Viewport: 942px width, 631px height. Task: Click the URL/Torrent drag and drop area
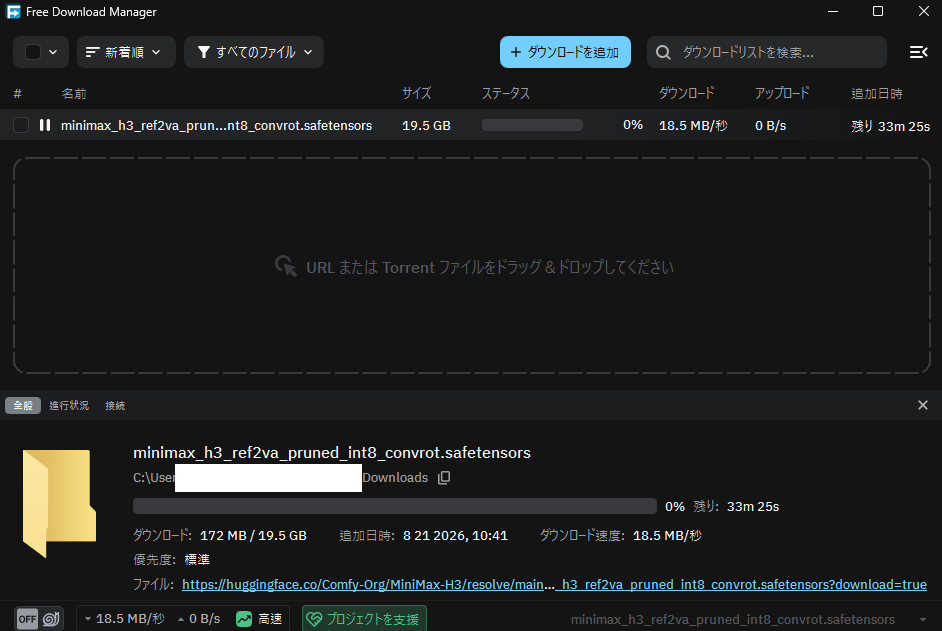pos(472,266)
